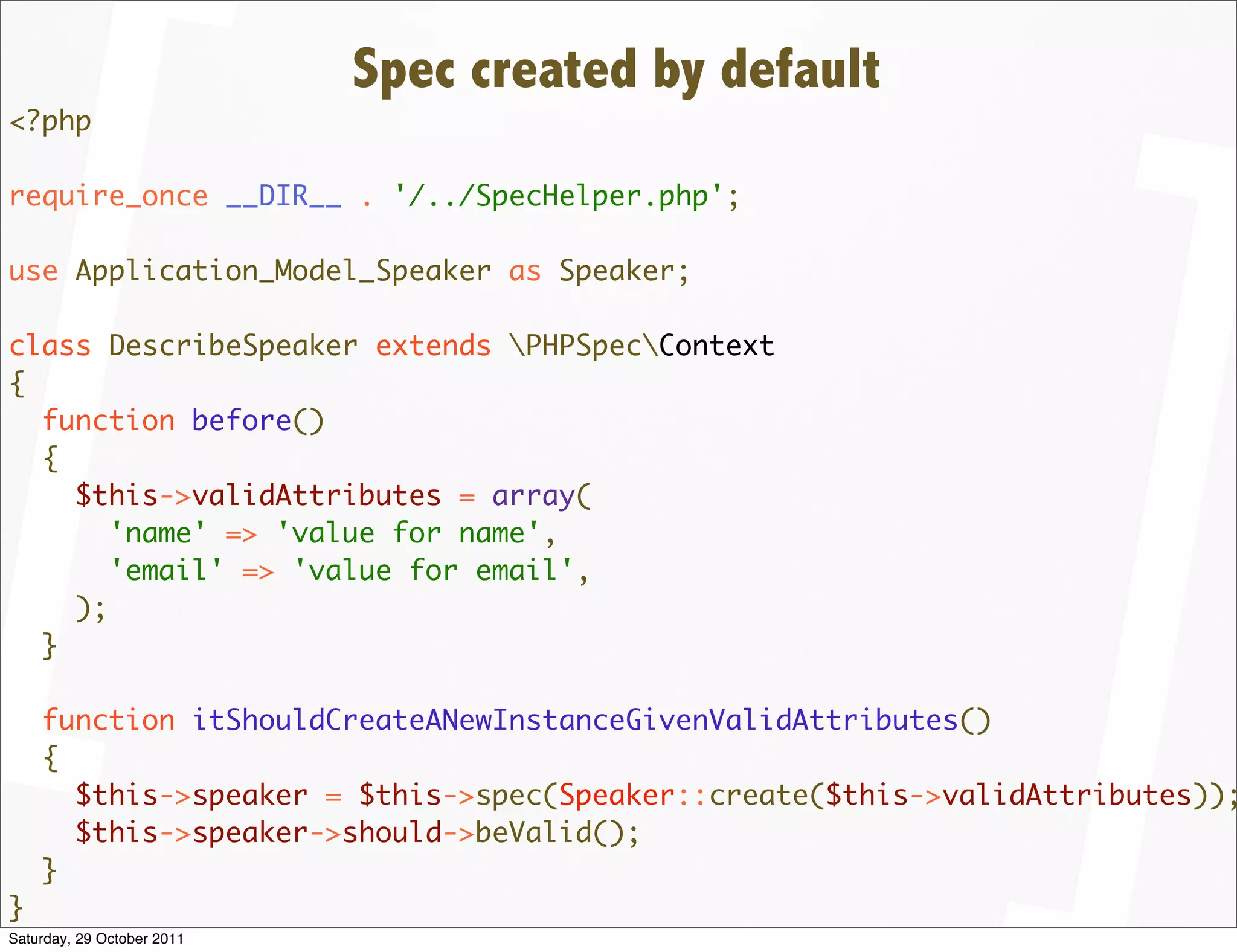
Task: Click the extends keyword
Action: point(433,346)
